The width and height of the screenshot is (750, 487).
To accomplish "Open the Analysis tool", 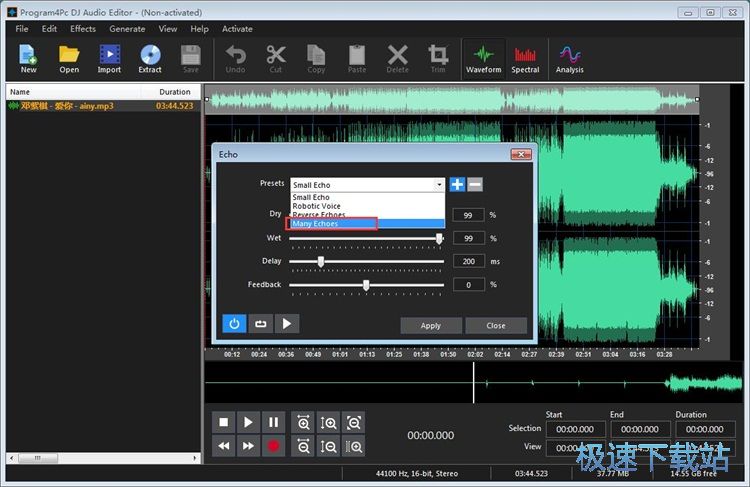I will (x=570, y=59).
